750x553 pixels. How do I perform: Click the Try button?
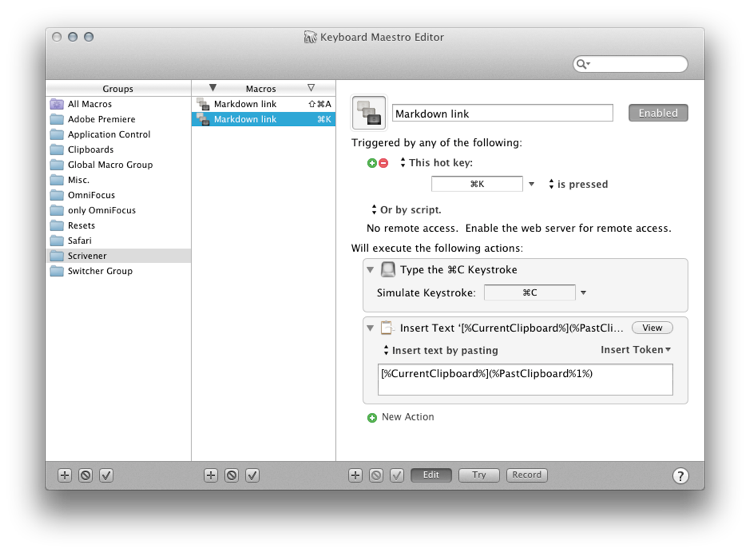click(x=479, y=475)
